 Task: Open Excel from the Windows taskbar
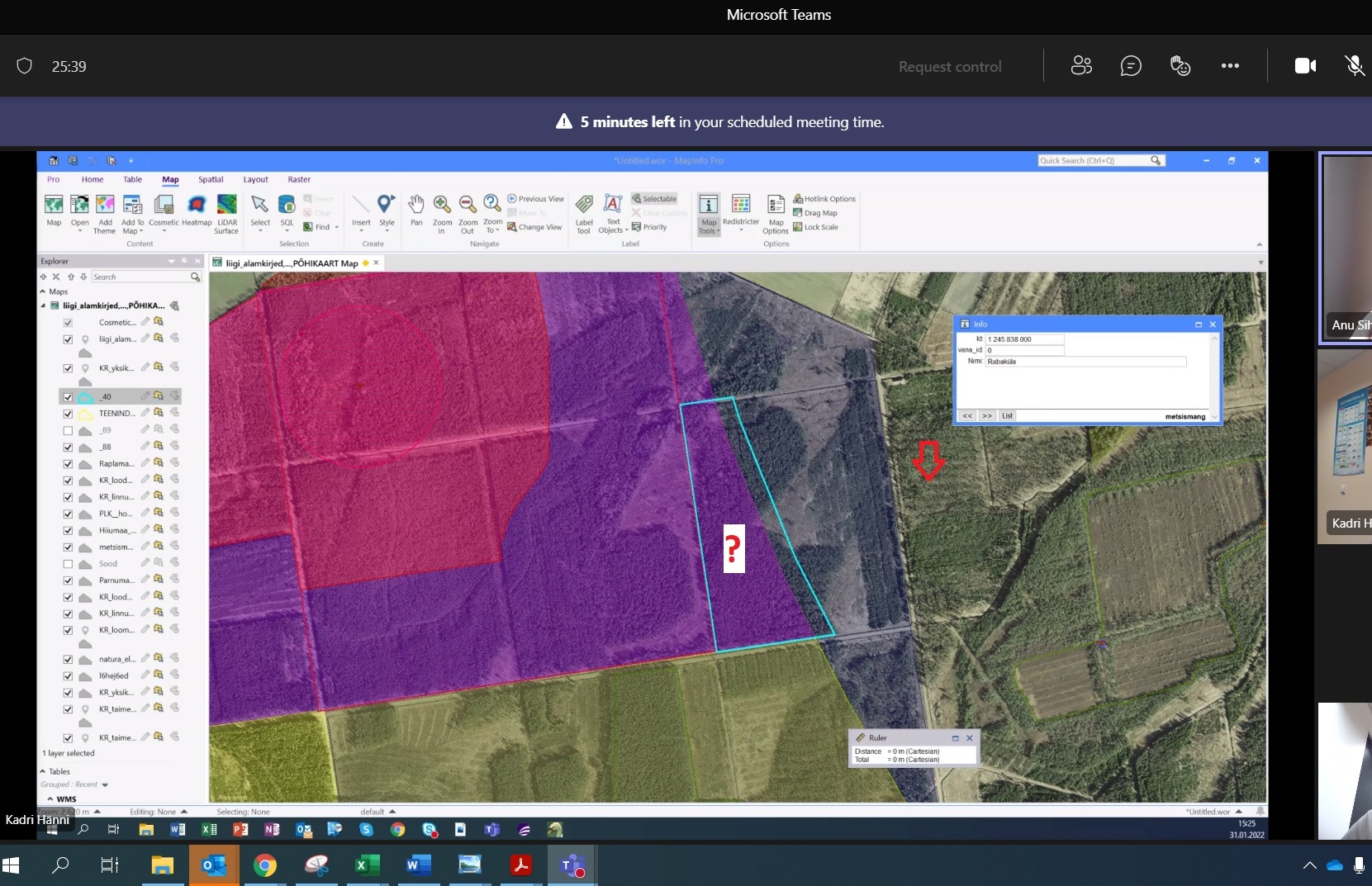[x=367, y=865]
